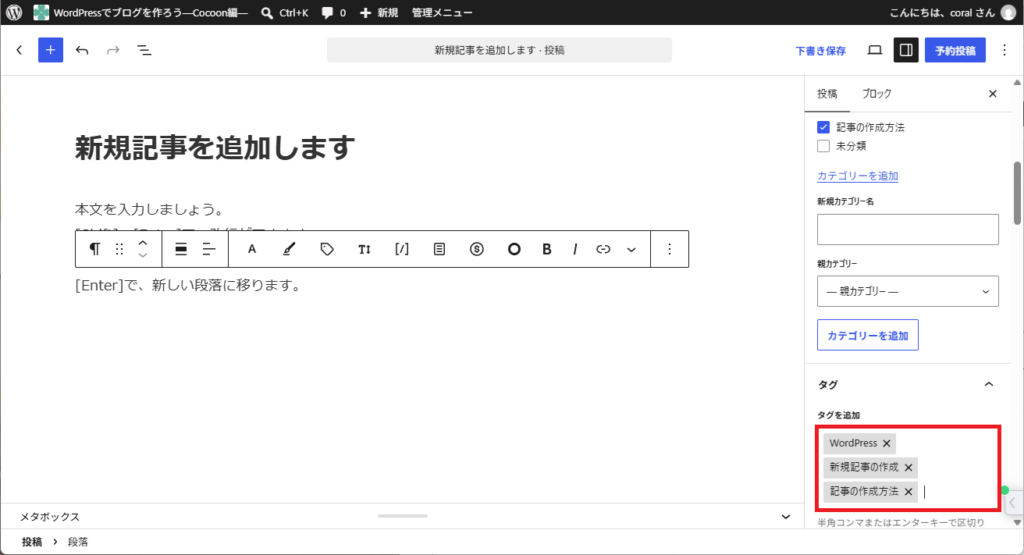This screenshot has height=555, width=1024.
Task: Click the document title command bar
Action: point(499,50)
